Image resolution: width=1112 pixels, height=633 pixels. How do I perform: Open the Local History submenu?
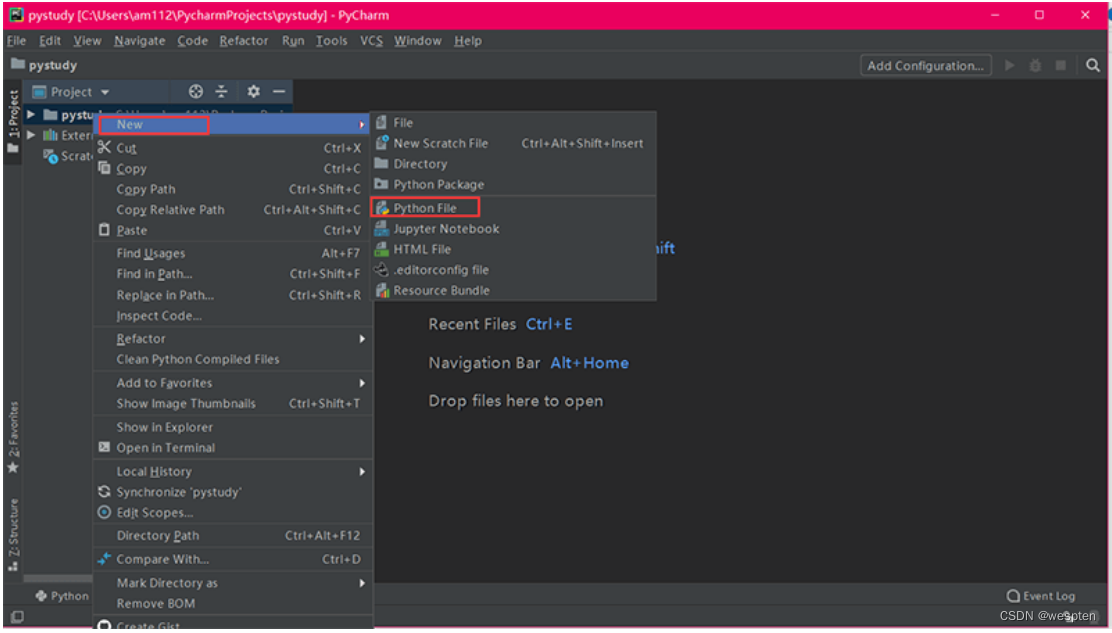(233, 471)
